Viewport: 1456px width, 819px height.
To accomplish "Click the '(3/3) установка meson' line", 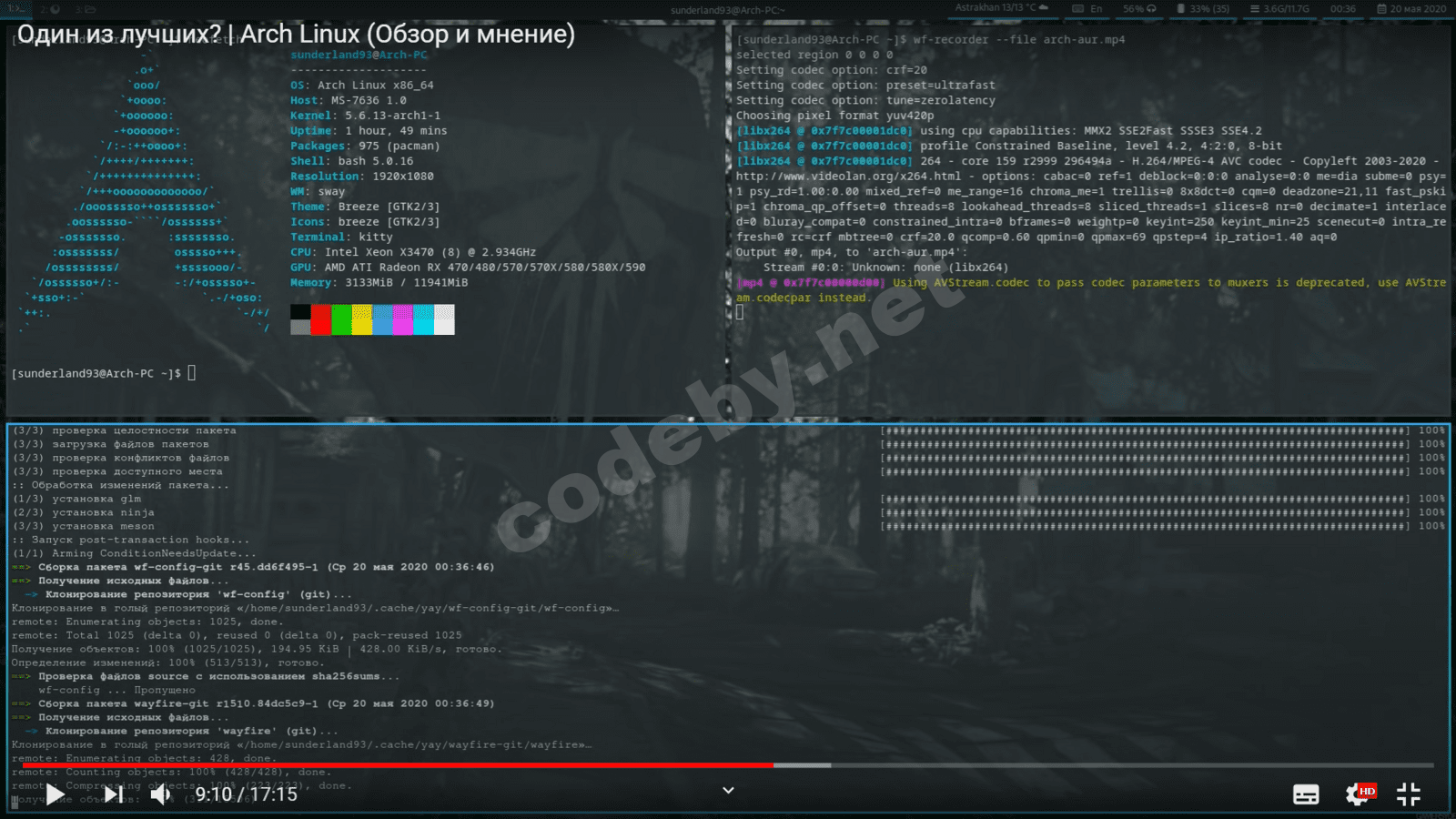I will click(x=83, y=526).
